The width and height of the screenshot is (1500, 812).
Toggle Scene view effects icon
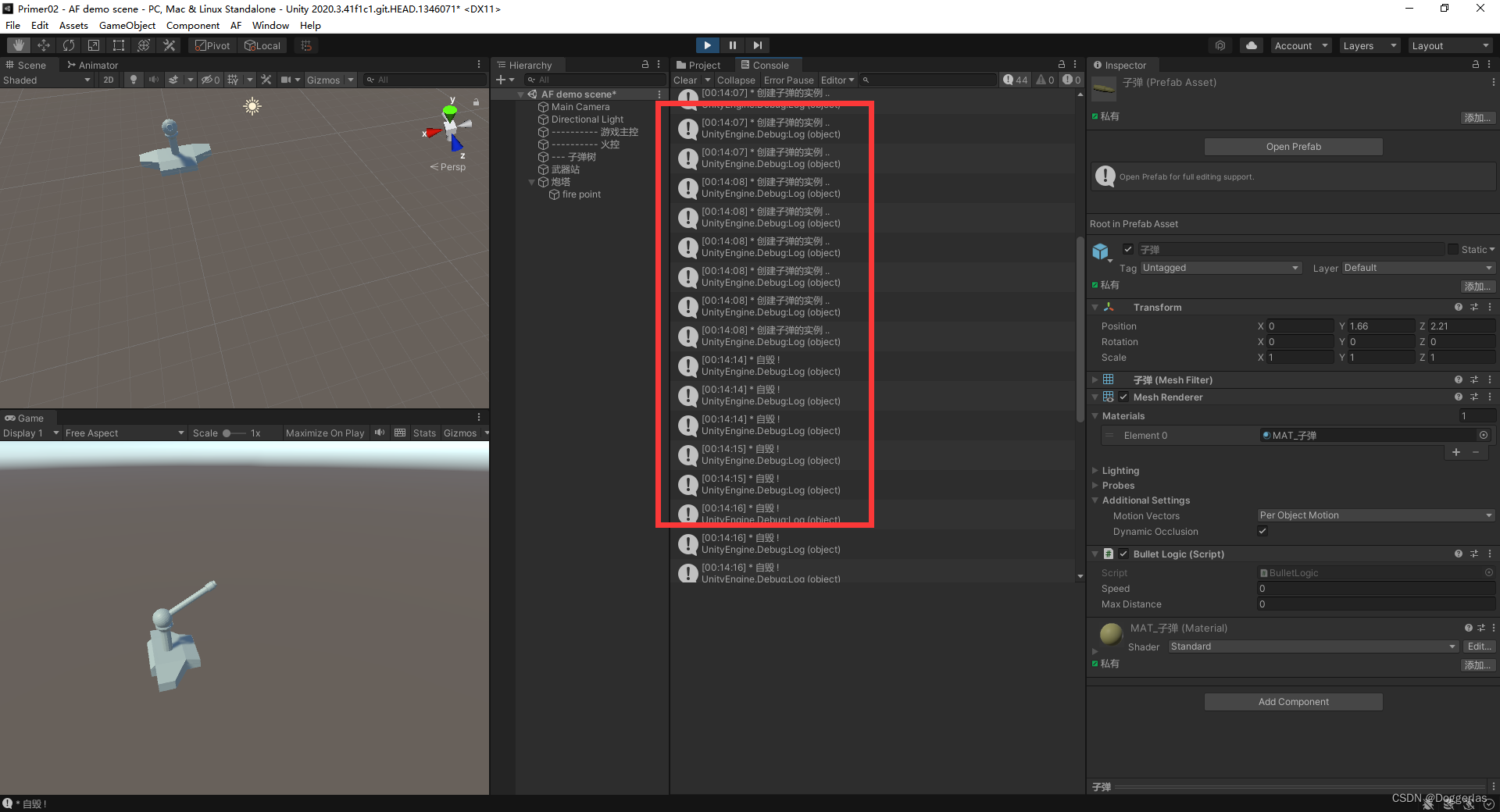tap(174, 80)
